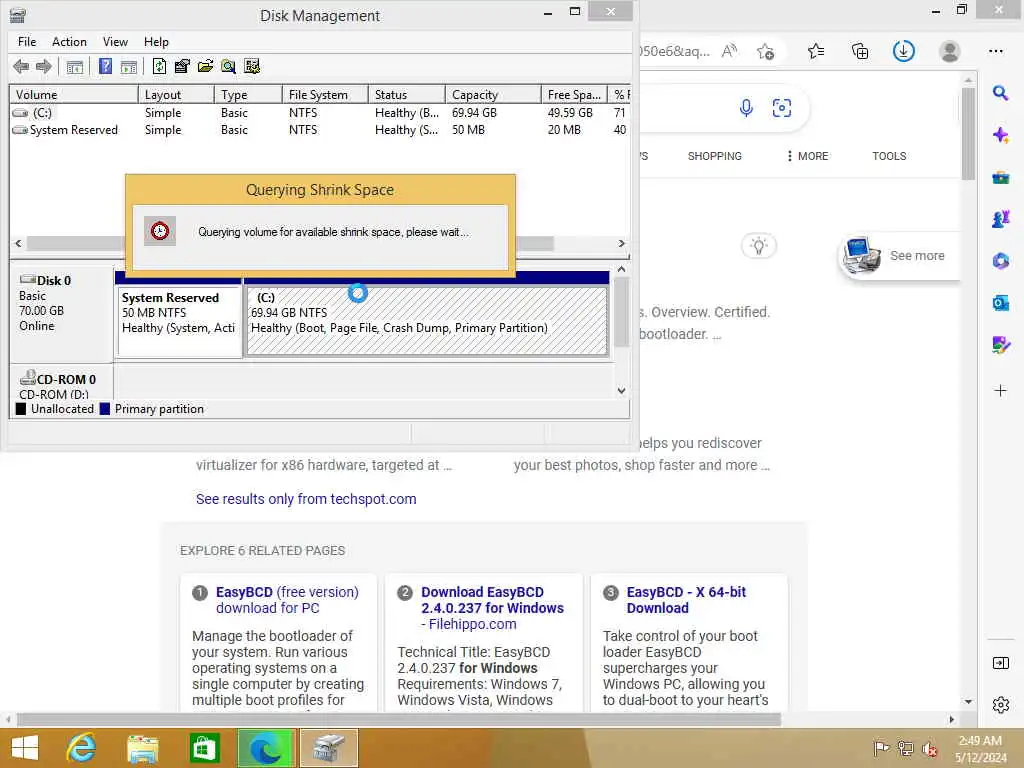Select the System Reserved partition block on Disk 0
1024x768 pixels.
point(179,321)
